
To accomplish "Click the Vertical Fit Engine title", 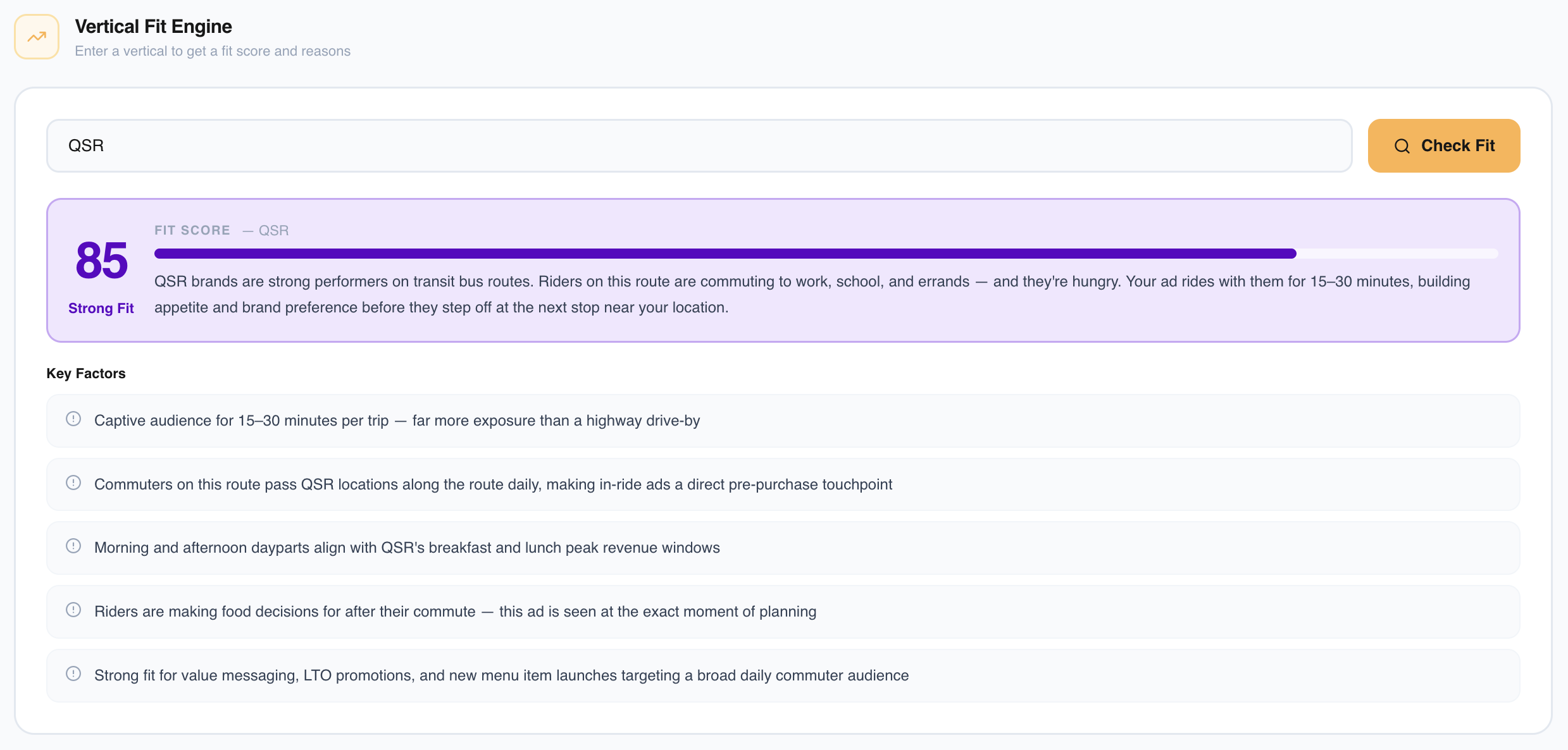I will click(153, 27).
